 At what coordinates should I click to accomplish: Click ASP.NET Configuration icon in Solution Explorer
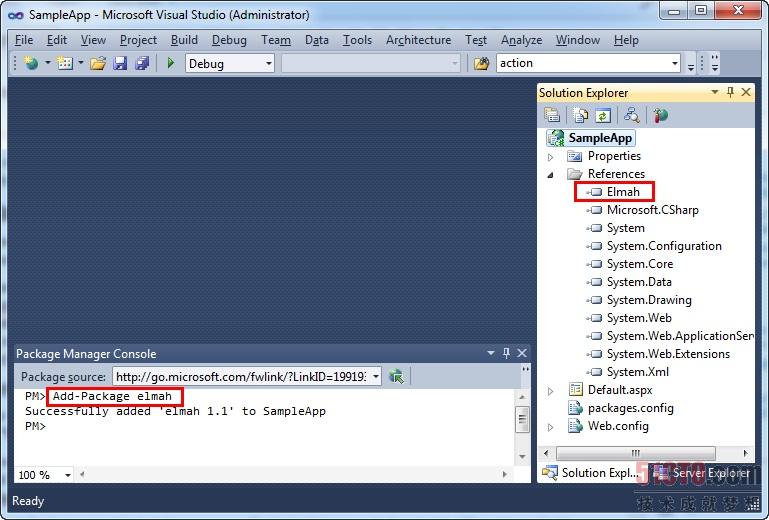[661, 115]
